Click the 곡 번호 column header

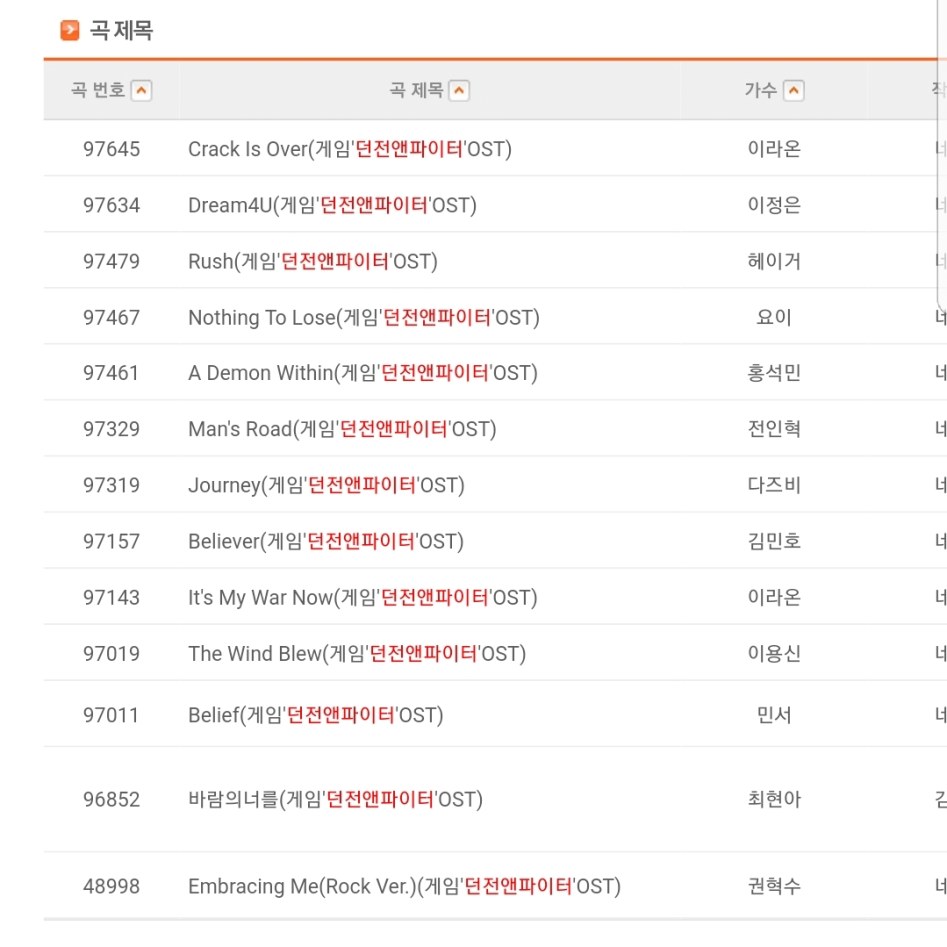[x=111, y=91]
